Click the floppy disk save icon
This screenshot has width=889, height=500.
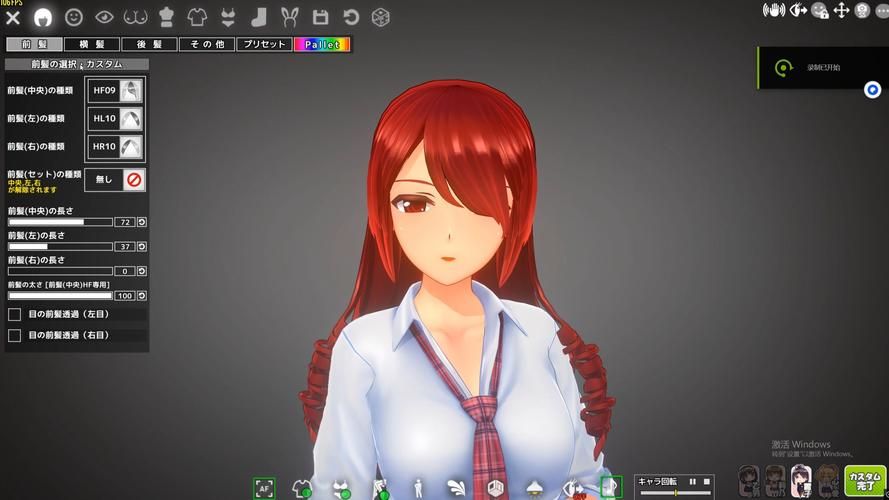[320, 17]
